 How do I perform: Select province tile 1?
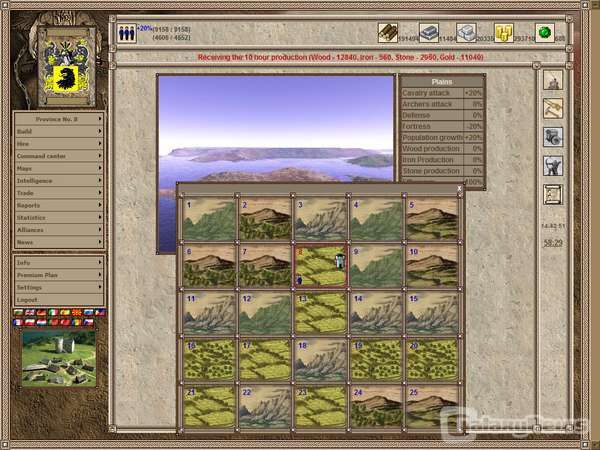(209, 220)
